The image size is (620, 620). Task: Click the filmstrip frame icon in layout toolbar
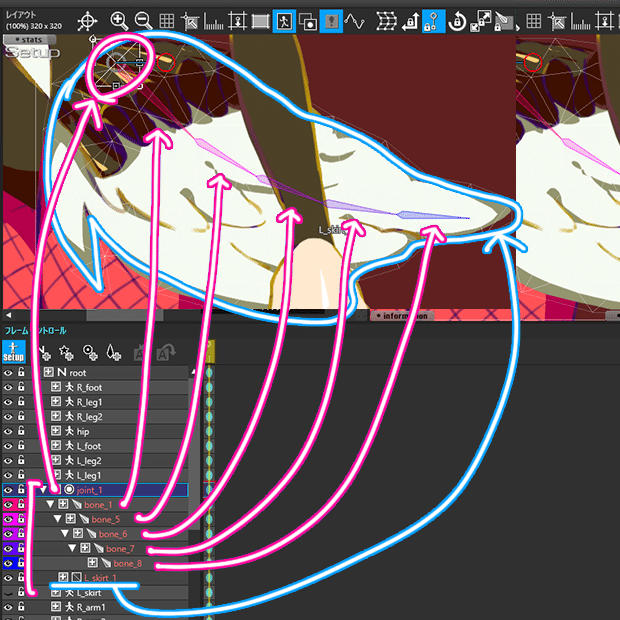click(260, 21)
